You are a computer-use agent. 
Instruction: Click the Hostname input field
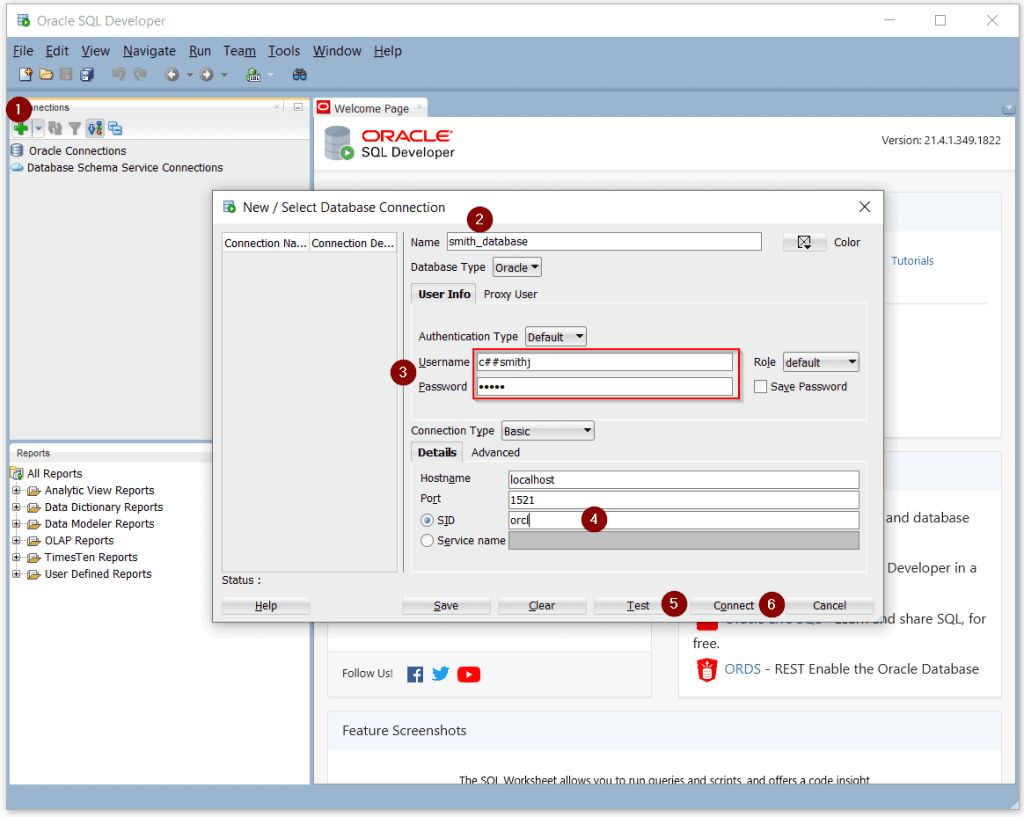(x=684, y=479)
